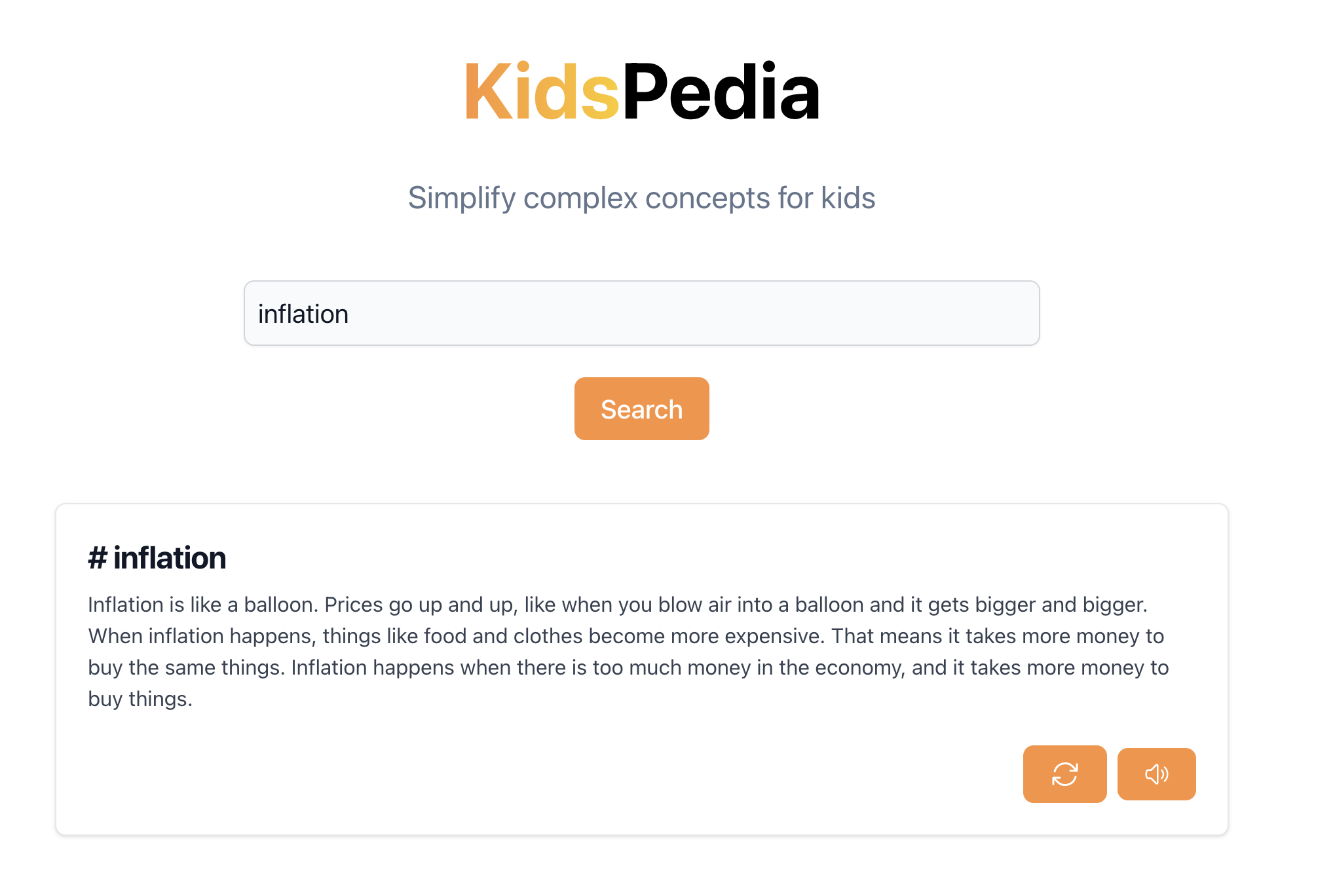Screen dimensions: 1335x896
Task: Click the word inflation inside the search box
Action: pos(303,313)
